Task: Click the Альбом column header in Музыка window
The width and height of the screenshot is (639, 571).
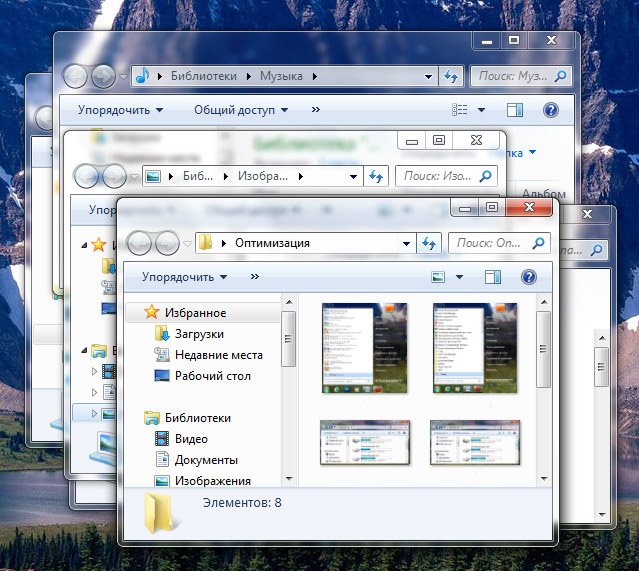Action: [544, 193]
